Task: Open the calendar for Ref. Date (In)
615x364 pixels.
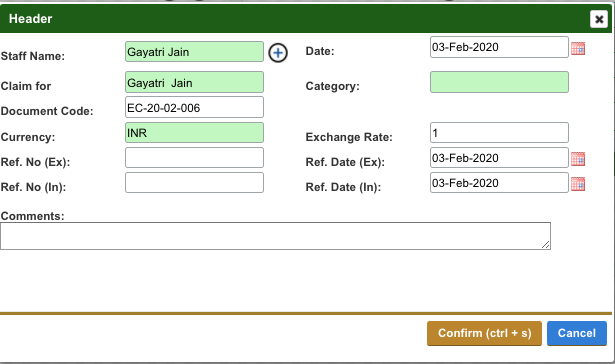Action: click(x=578, y=184)
